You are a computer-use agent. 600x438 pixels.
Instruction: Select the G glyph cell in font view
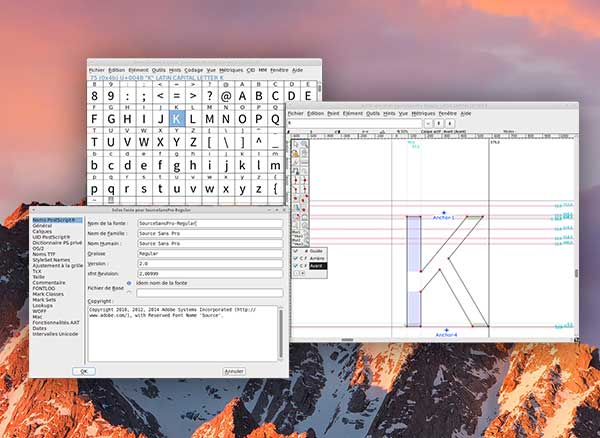click(x=111, y=119)
